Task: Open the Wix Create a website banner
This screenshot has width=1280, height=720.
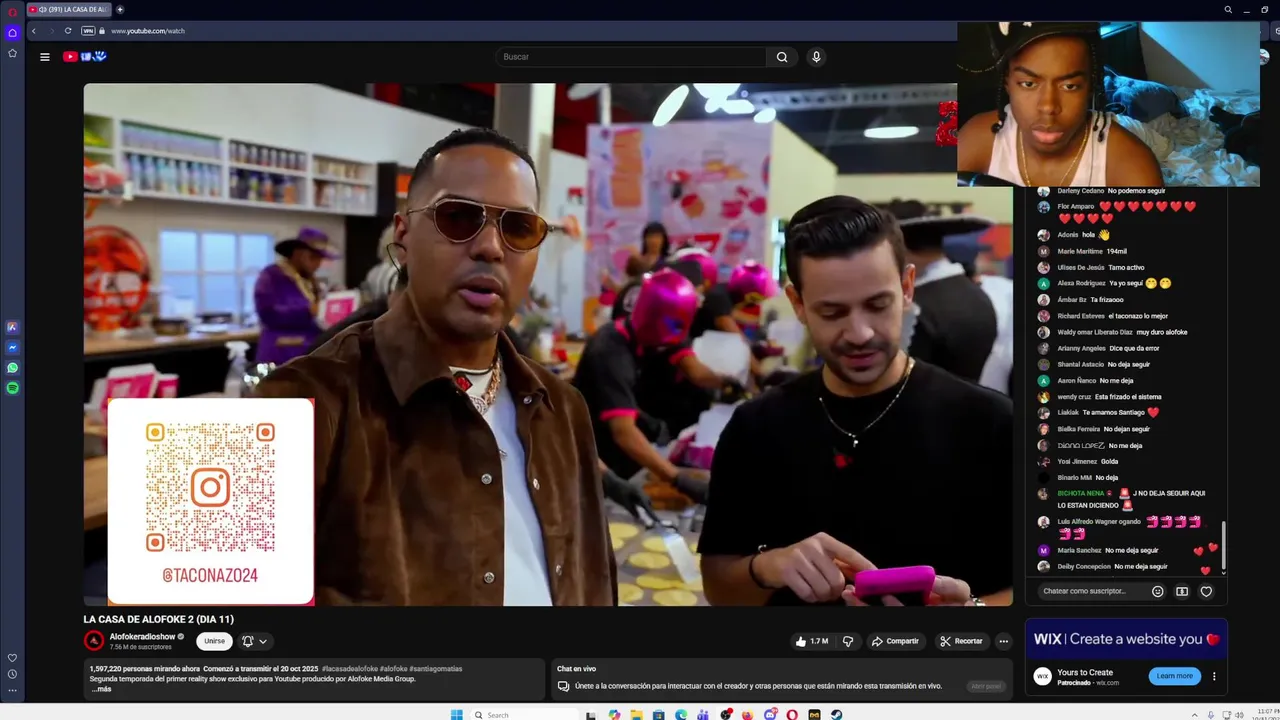Action: click(x=1126, y=639)
